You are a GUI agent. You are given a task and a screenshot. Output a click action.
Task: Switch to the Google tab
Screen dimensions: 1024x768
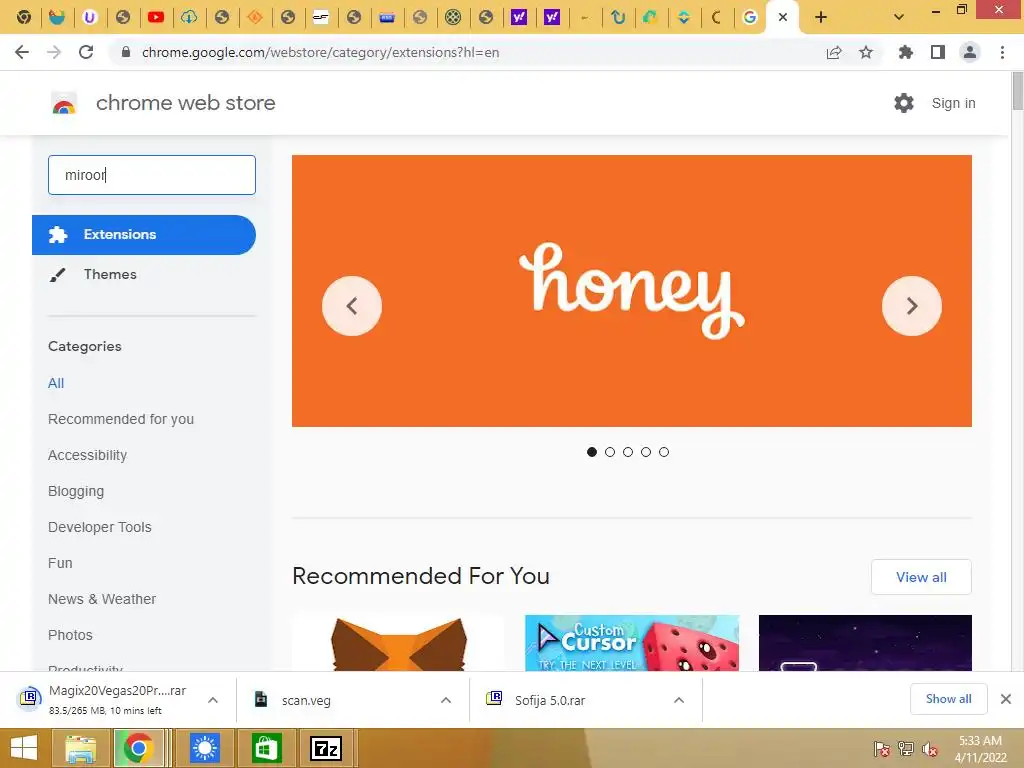point(750,17)
